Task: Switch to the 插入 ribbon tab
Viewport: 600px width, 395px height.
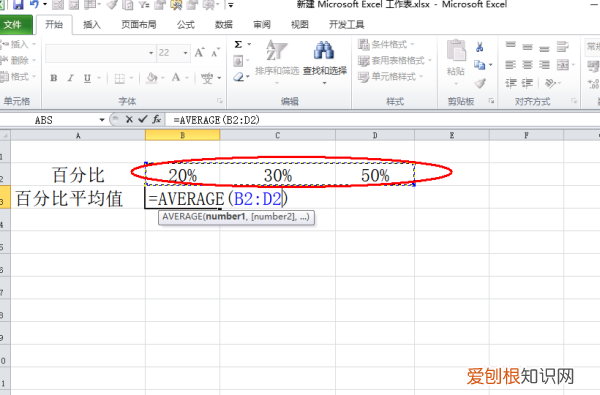Action: [x=92, y=25]
